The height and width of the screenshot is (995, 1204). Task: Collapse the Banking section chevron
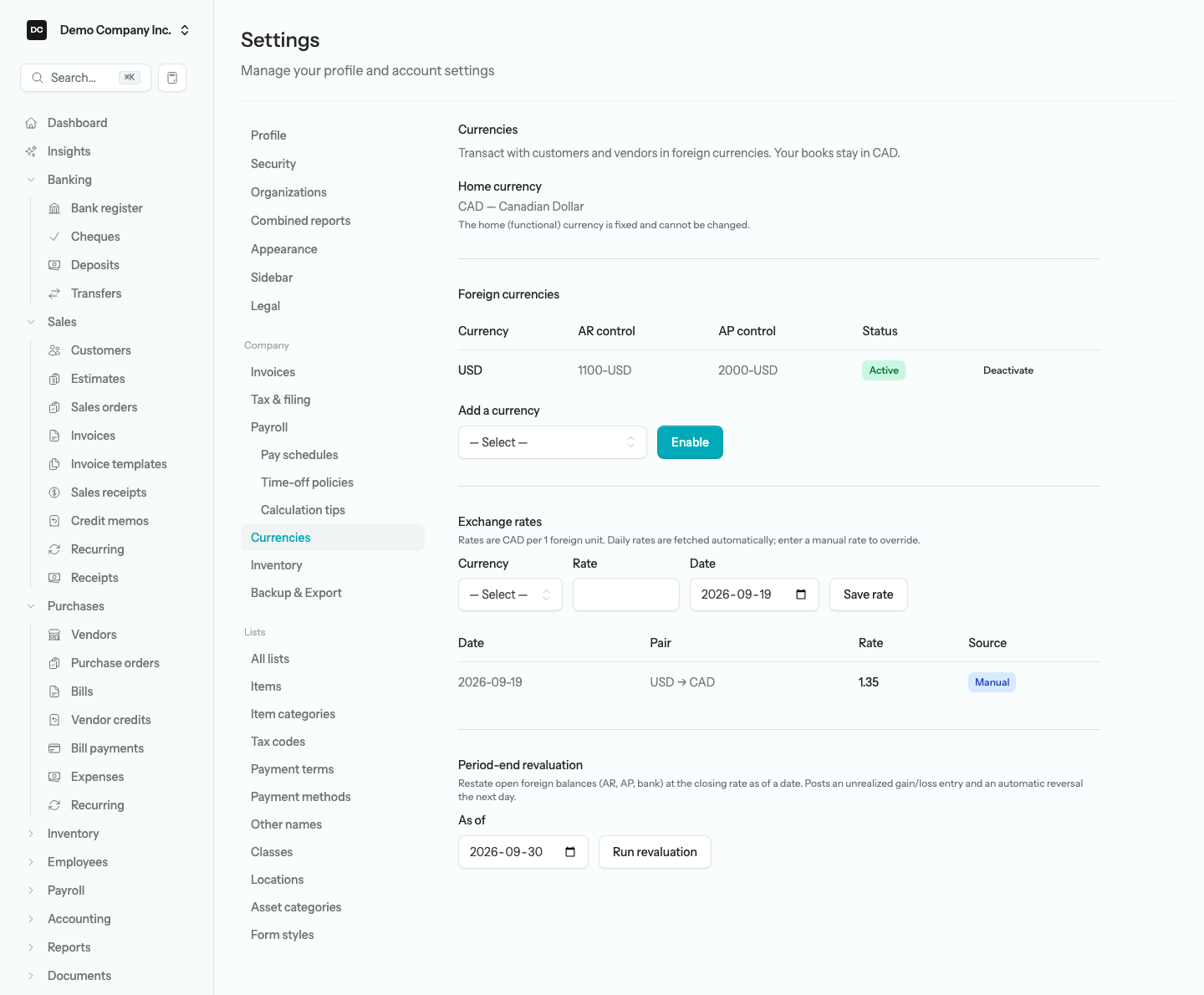[x=31, y=180]
